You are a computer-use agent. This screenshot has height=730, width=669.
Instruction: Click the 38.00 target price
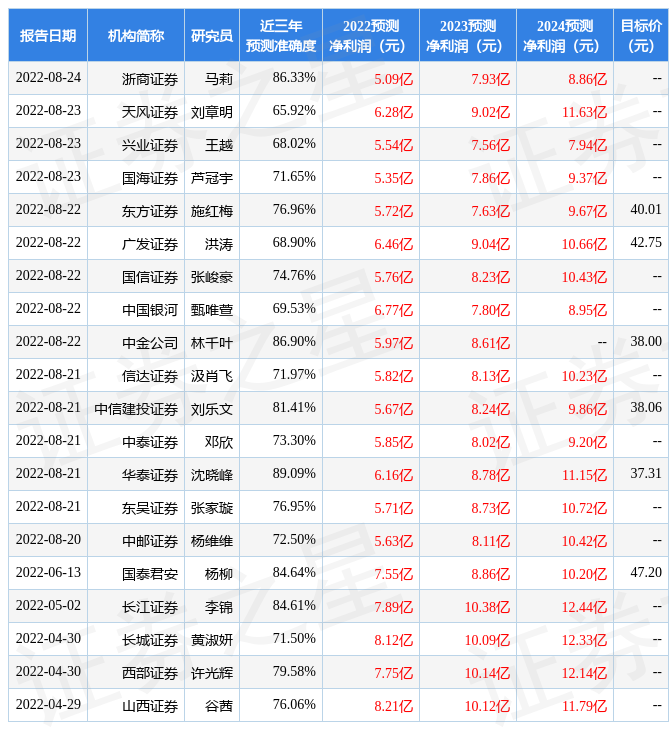click(646, 342)
